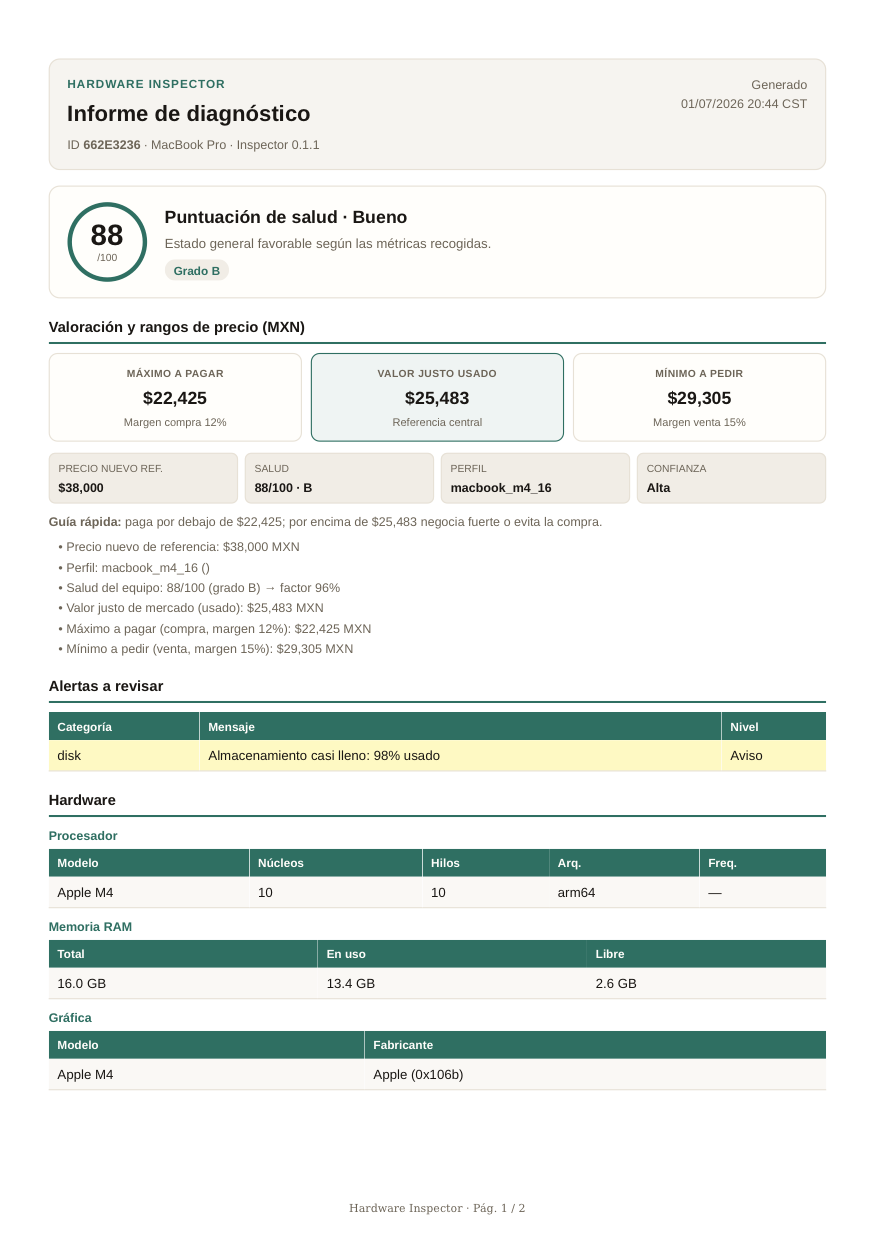This screenshot has height=1240, width=876.
Task: Open the Máximo a pagar price card
Action: click(175, 397)
